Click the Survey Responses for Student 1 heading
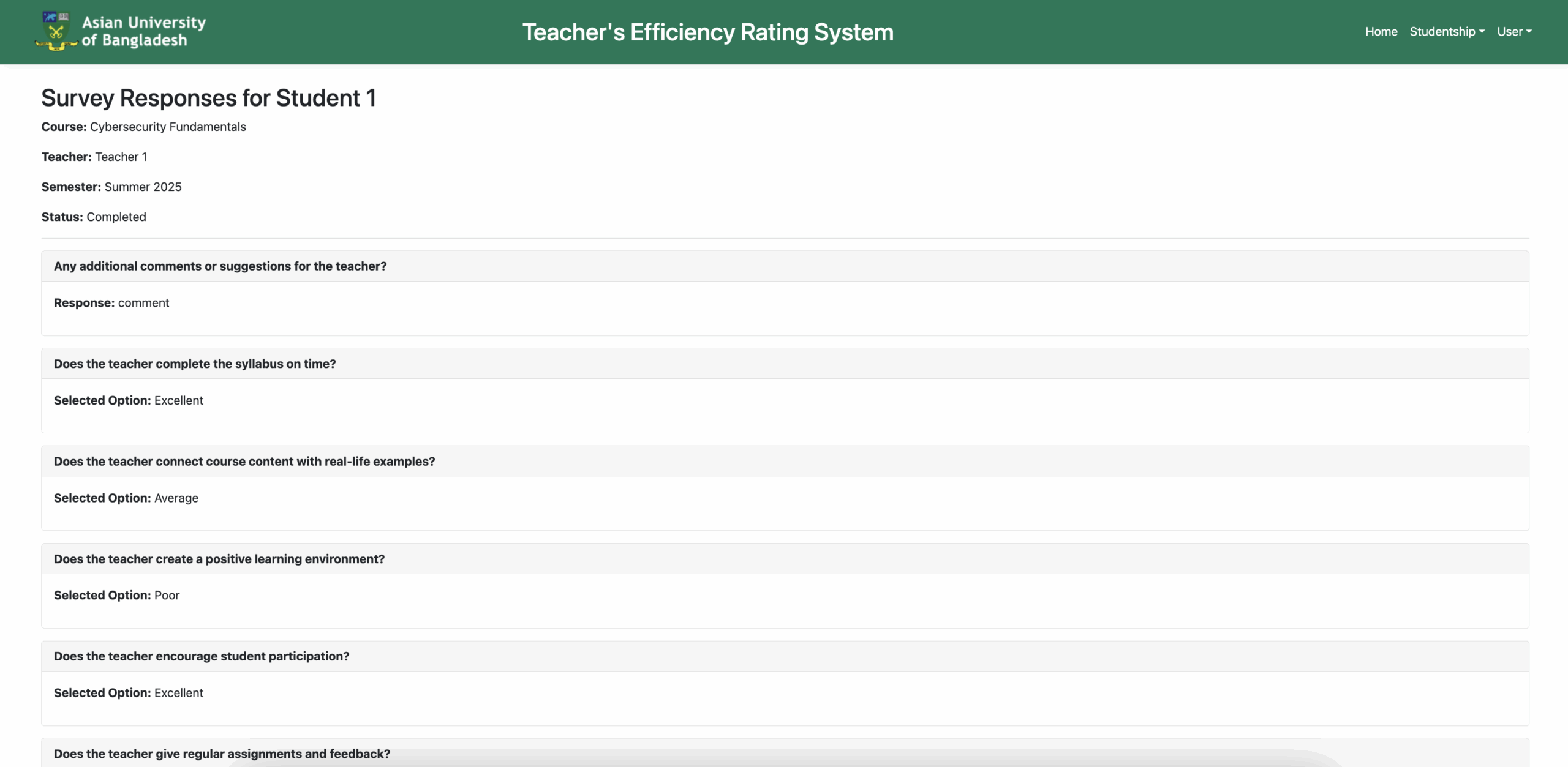 (208, 98)
